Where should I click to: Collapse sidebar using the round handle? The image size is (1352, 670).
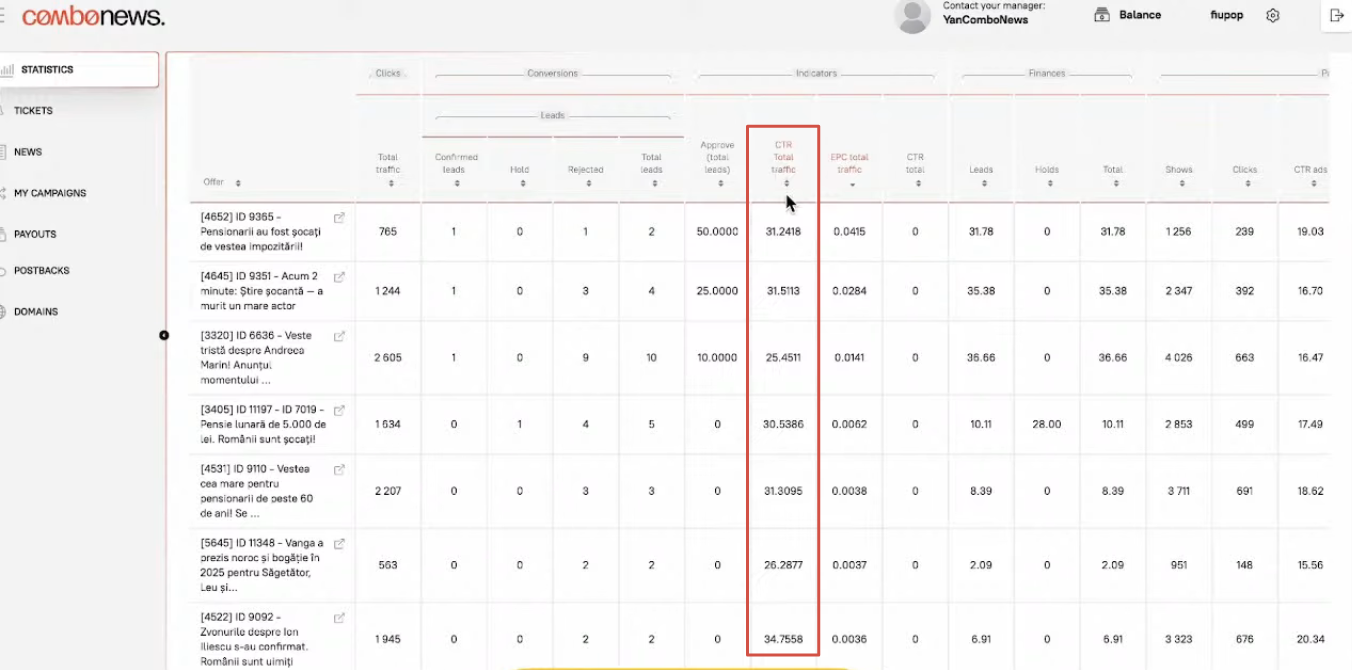pos(164,335)
